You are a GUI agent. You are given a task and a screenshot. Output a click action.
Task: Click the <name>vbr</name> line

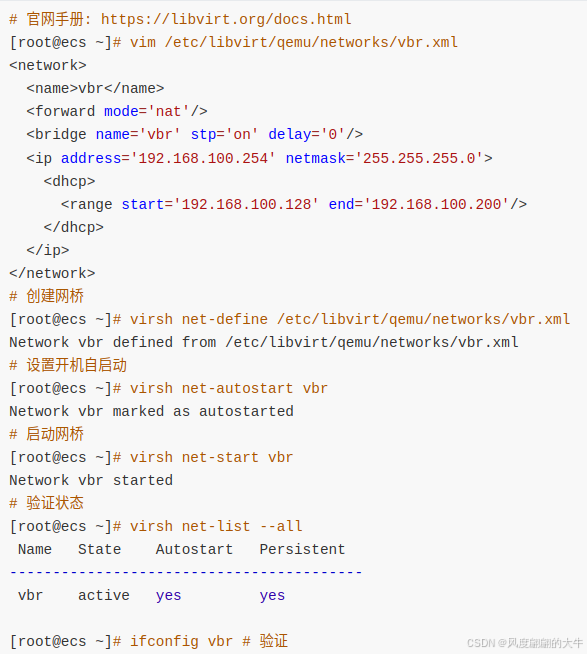click(95, 88)
